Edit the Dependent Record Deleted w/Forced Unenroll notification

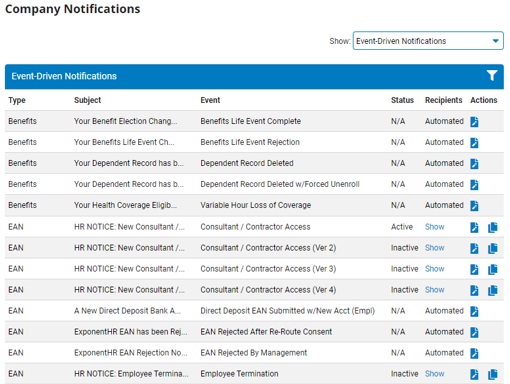[474, 185]
